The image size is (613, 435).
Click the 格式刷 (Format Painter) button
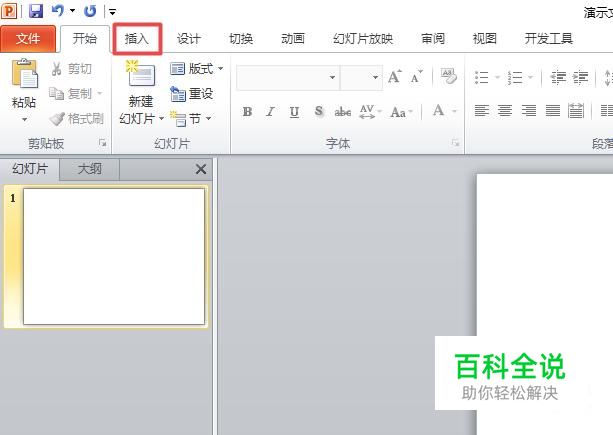coord(76,118)
